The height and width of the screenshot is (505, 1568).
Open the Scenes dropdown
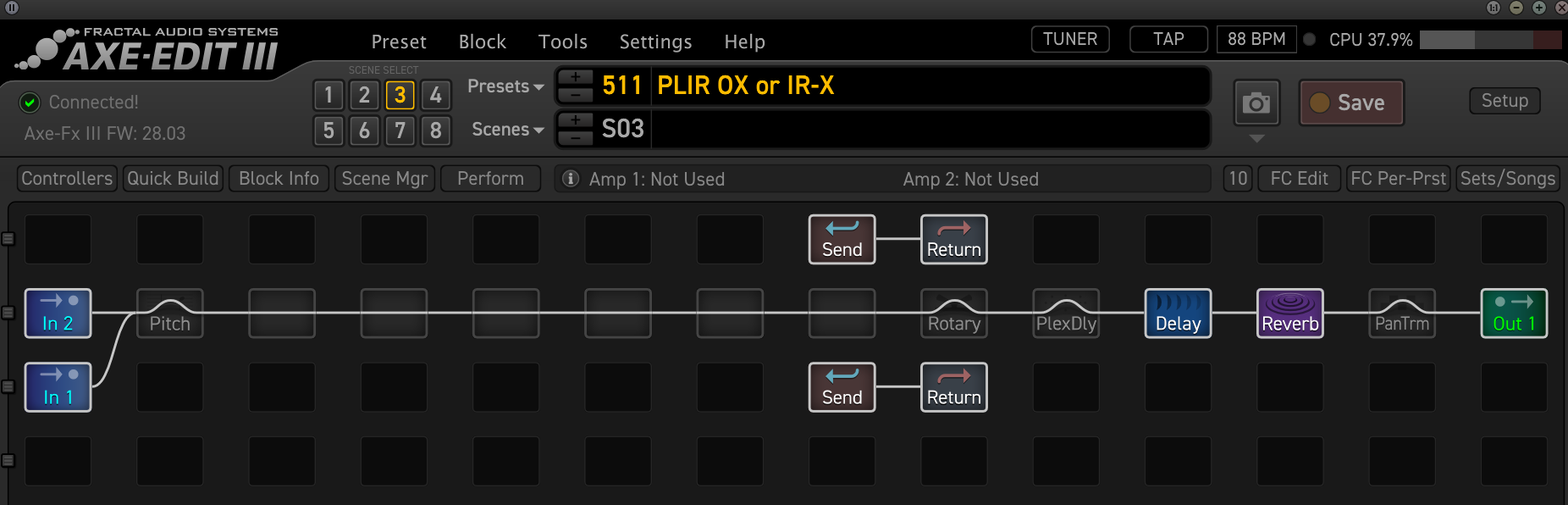pyautogui.click(x=507, y=130)
